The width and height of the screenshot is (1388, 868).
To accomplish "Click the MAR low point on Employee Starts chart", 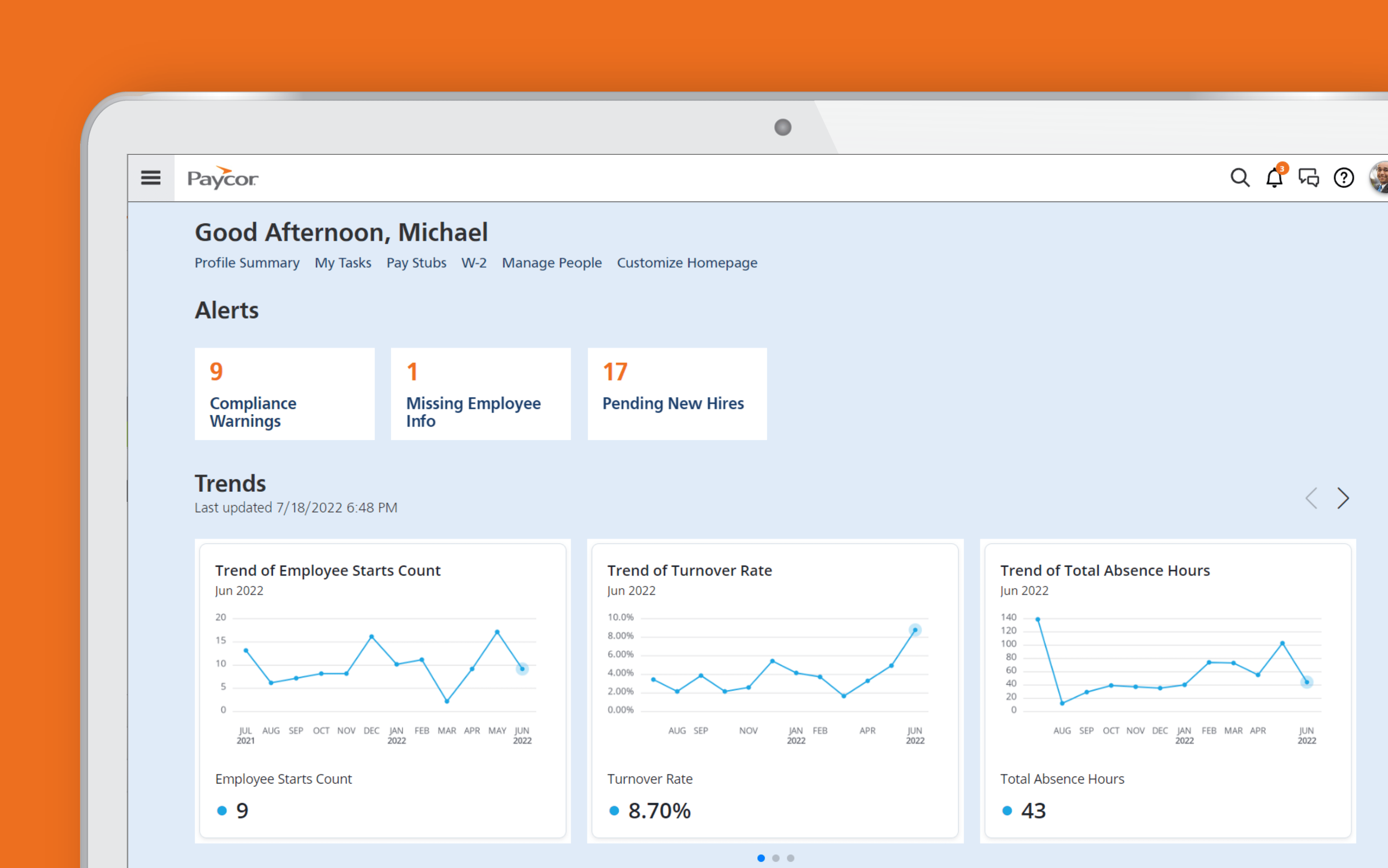I will point(446,701).
